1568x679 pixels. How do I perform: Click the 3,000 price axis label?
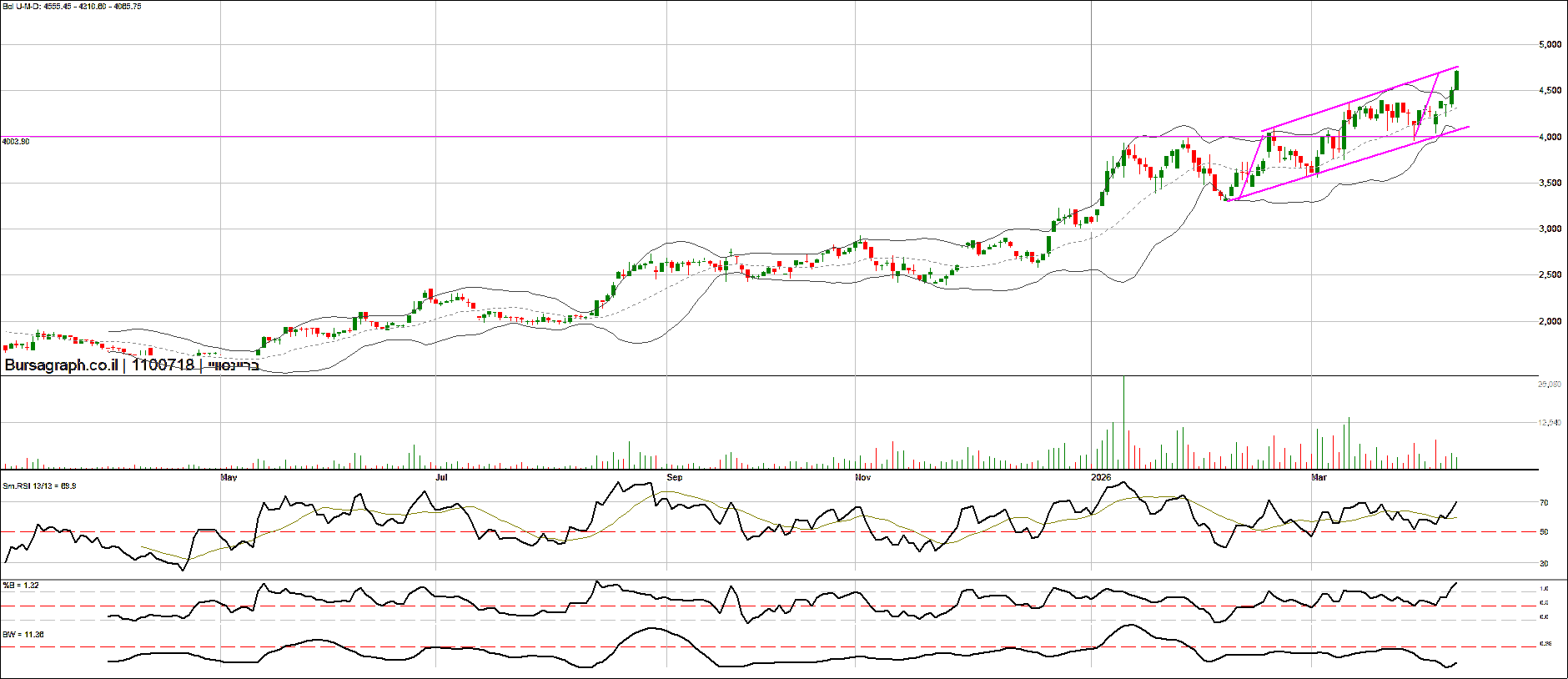tap(1550, 229)
